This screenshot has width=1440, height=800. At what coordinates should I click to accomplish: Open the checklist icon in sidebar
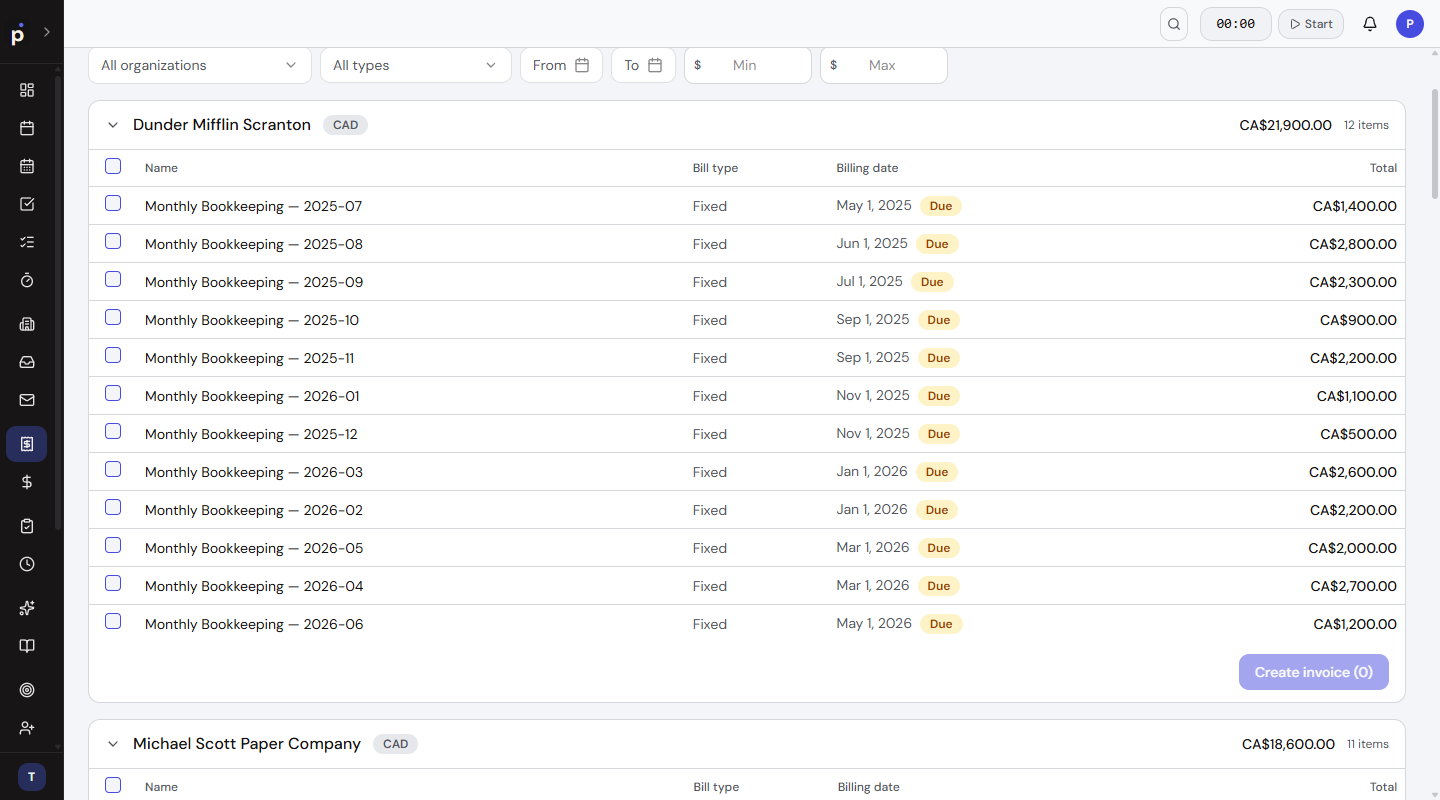(x=27, y=242)
